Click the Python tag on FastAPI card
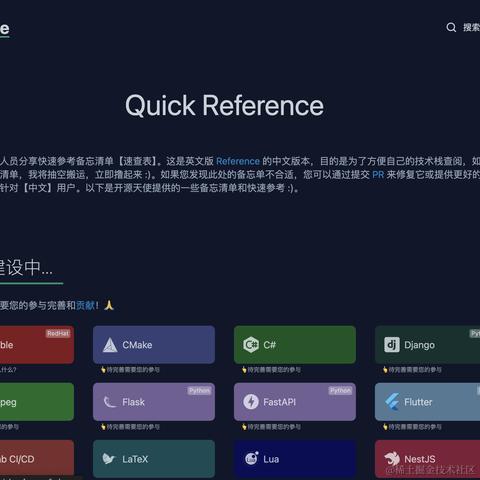 [x=340, y=390]
